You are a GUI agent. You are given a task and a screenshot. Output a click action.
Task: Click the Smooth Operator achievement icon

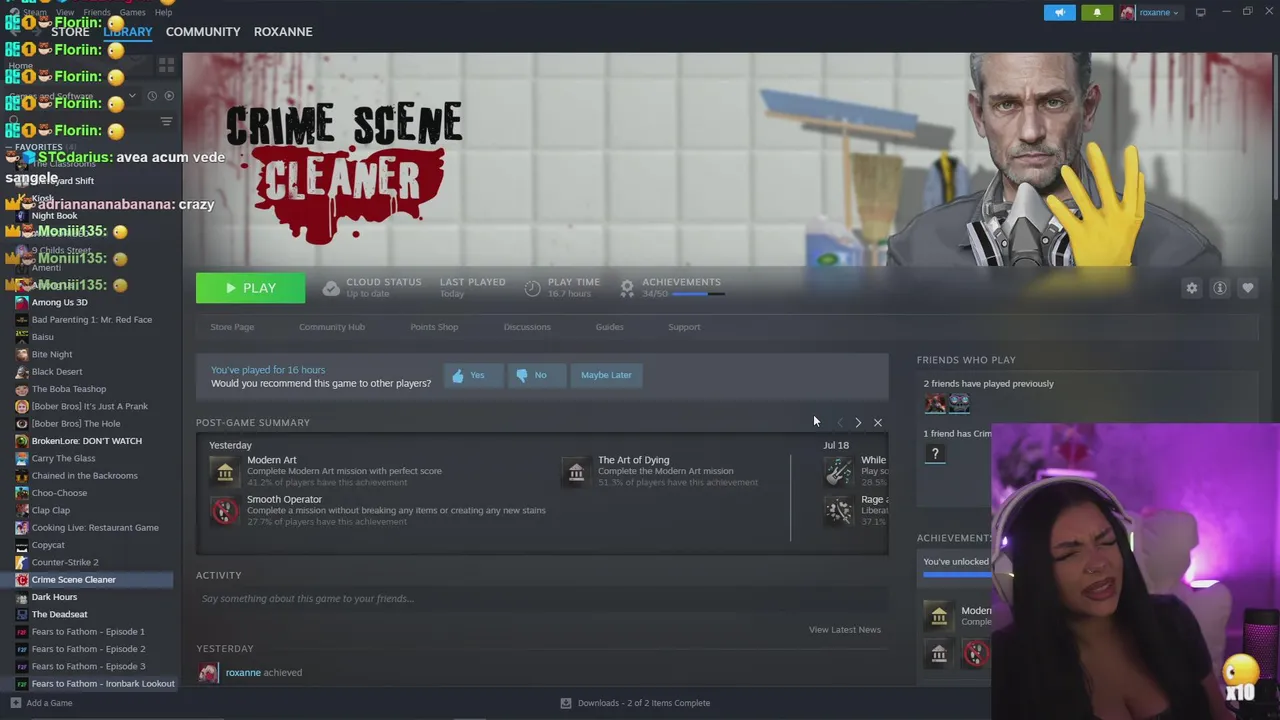pos(225,510)
